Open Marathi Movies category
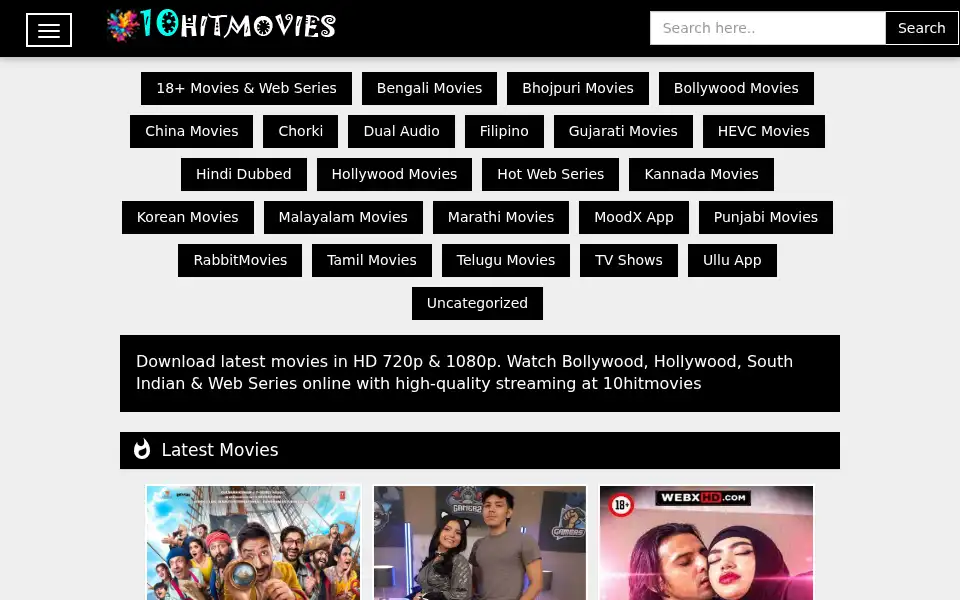 501,217
